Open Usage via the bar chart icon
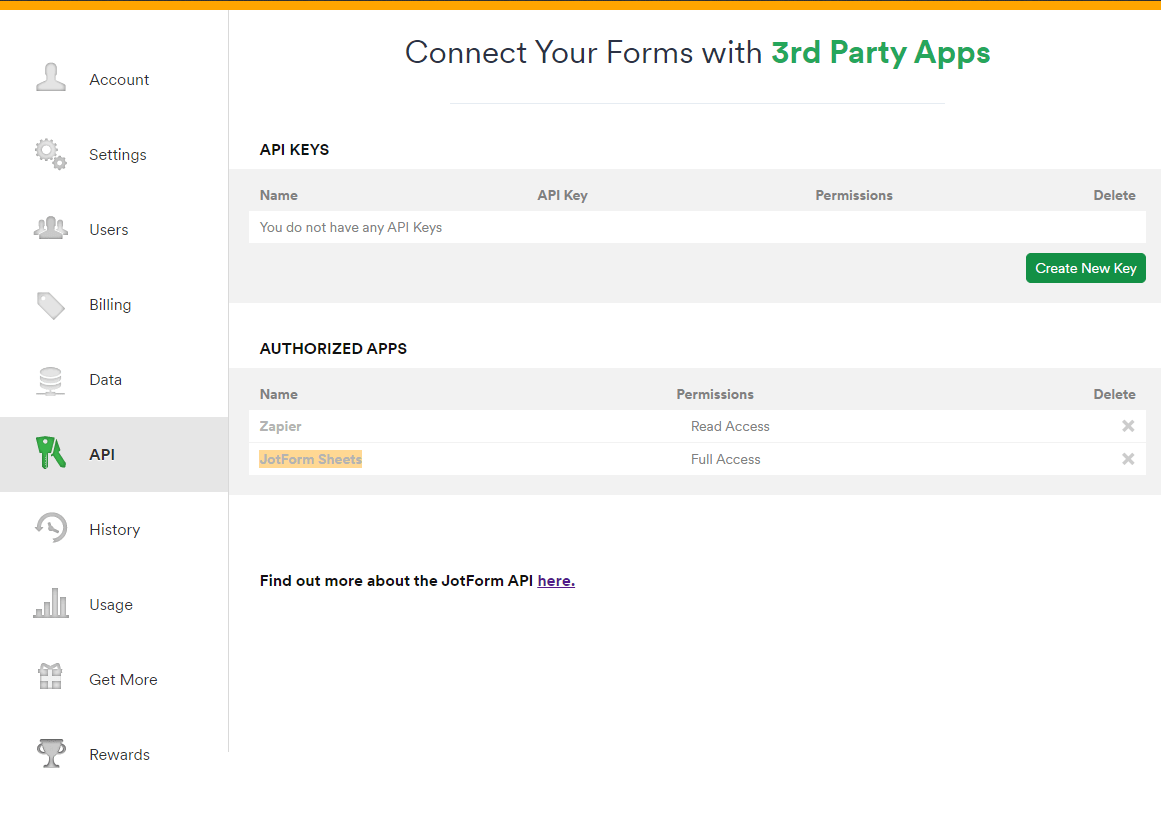 (51, 603)
